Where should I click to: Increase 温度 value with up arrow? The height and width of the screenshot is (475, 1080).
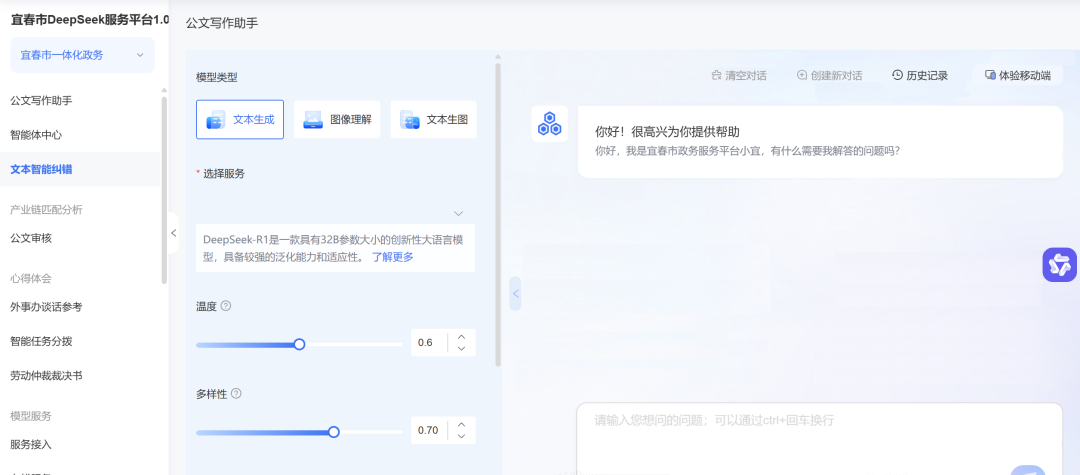click(x=461, y=337)
